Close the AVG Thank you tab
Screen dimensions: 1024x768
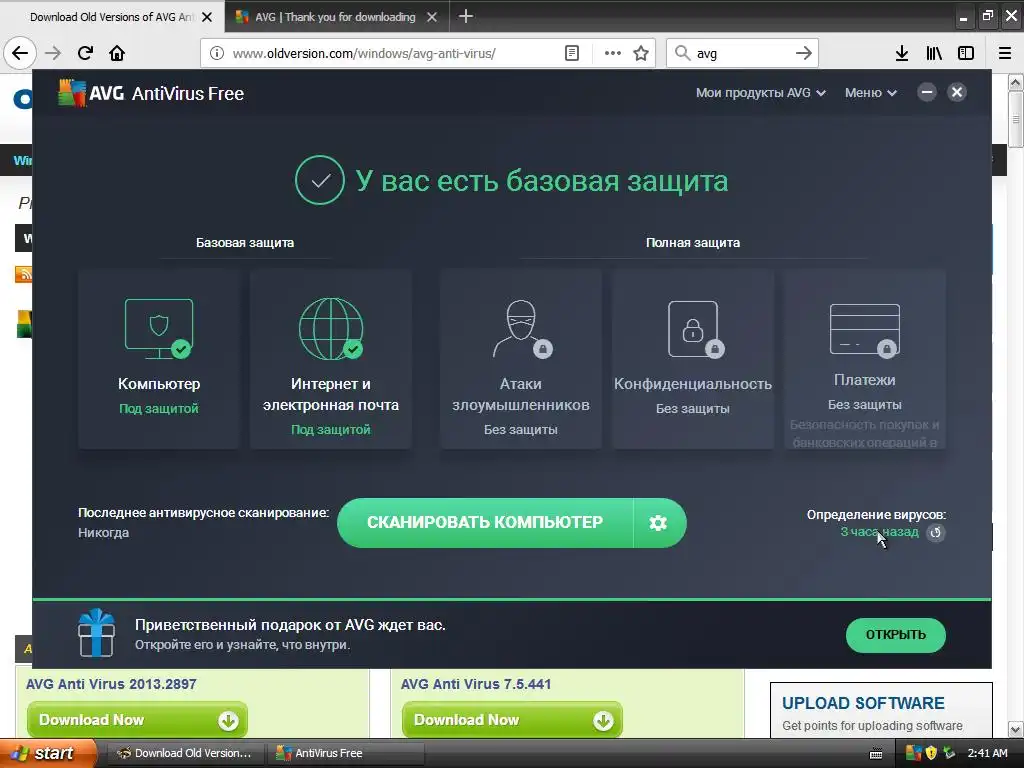coord(432,17)
